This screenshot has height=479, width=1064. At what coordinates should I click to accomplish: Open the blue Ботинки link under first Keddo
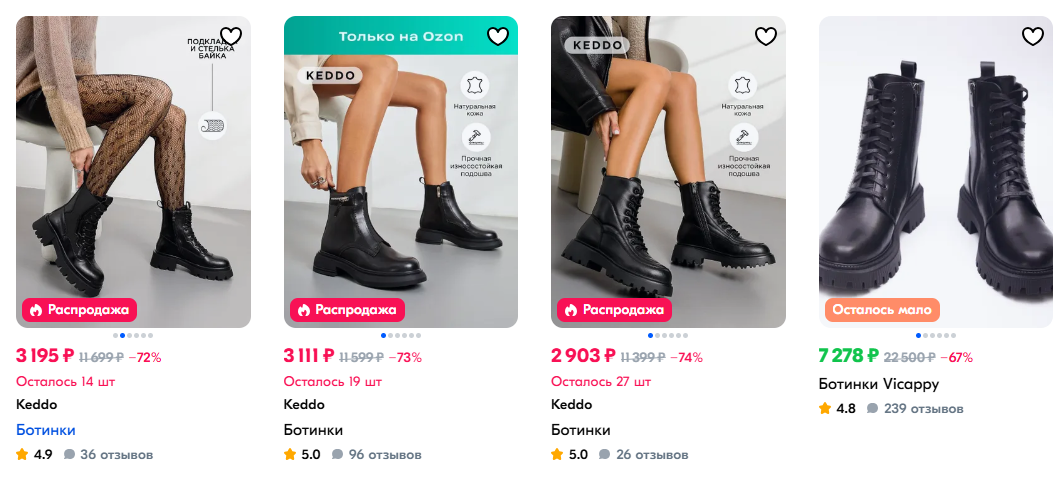coord(46,430)
